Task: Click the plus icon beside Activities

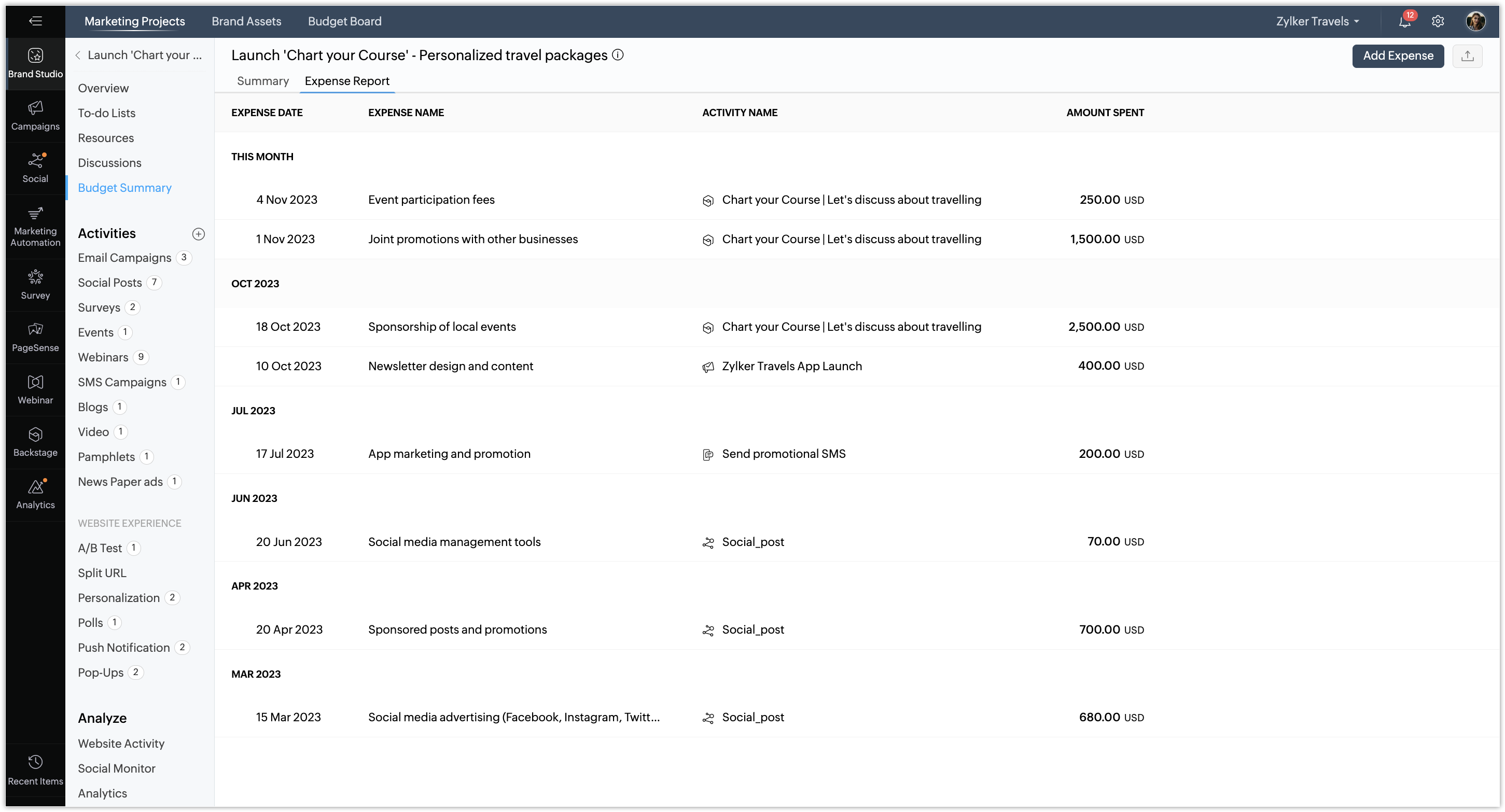Action: point(199,234)
